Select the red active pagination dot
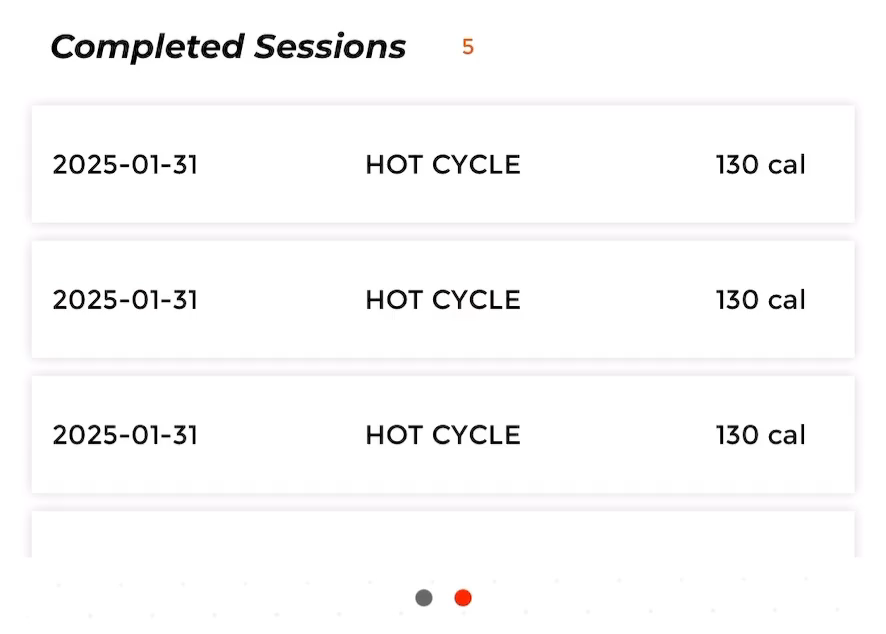 (x=463, y=597)
